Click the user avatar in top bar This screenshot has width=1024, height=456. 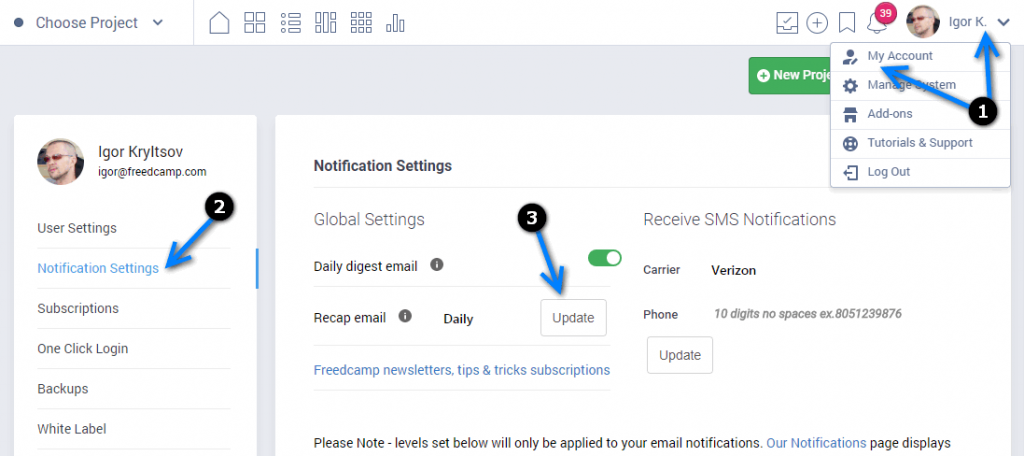pyautogui.click(x=923, y=22)
